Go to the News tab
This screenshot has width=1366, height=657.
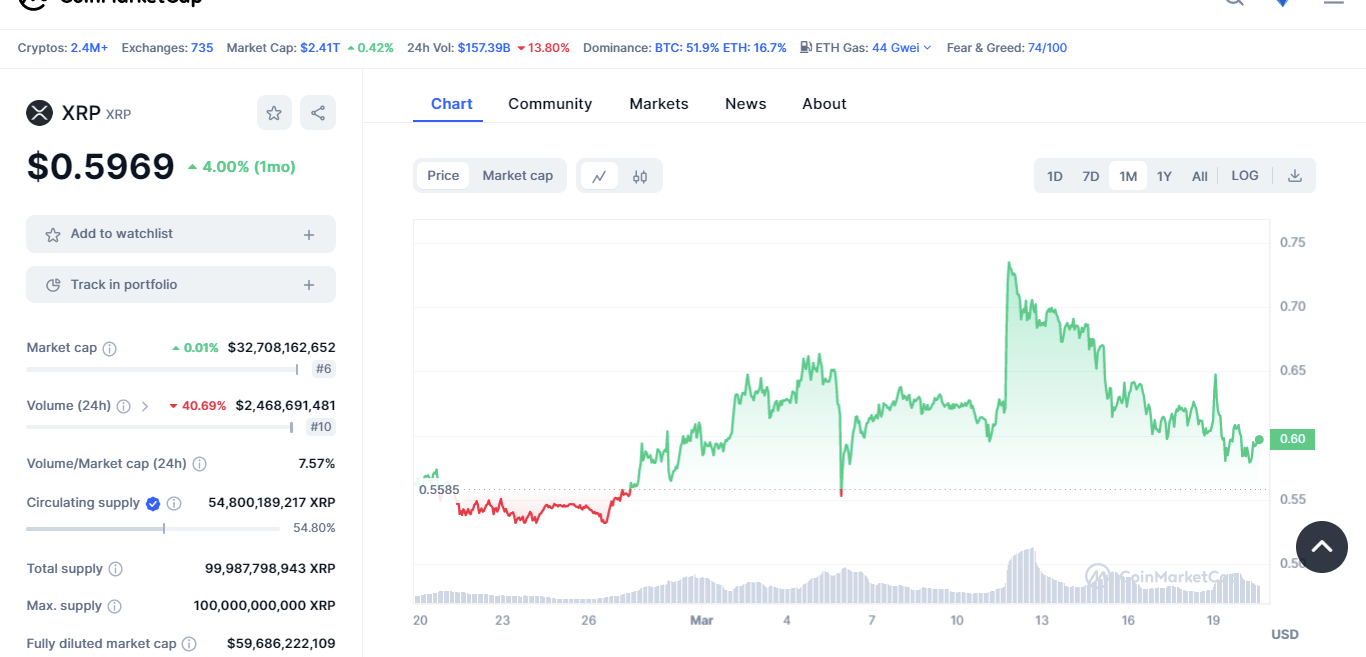click(746, 104)
